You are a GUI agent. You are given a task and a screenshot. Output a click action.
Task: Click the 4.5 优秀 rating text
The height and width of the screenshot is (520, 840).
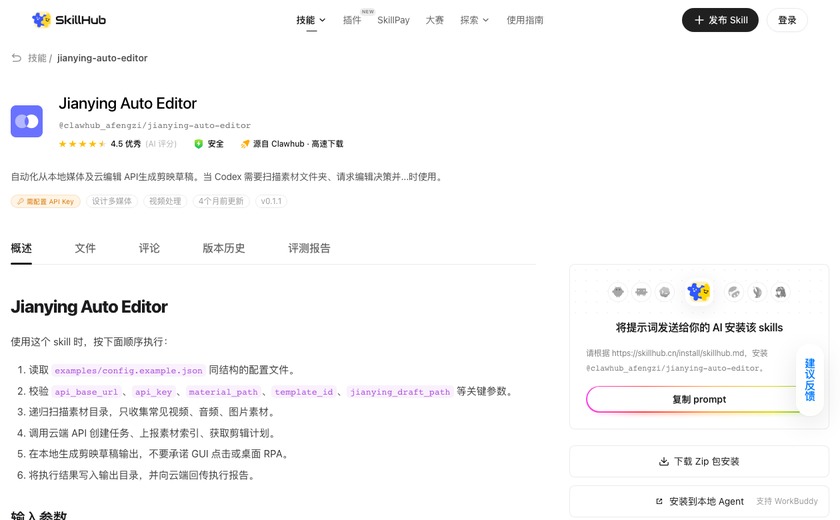point(125,144)
